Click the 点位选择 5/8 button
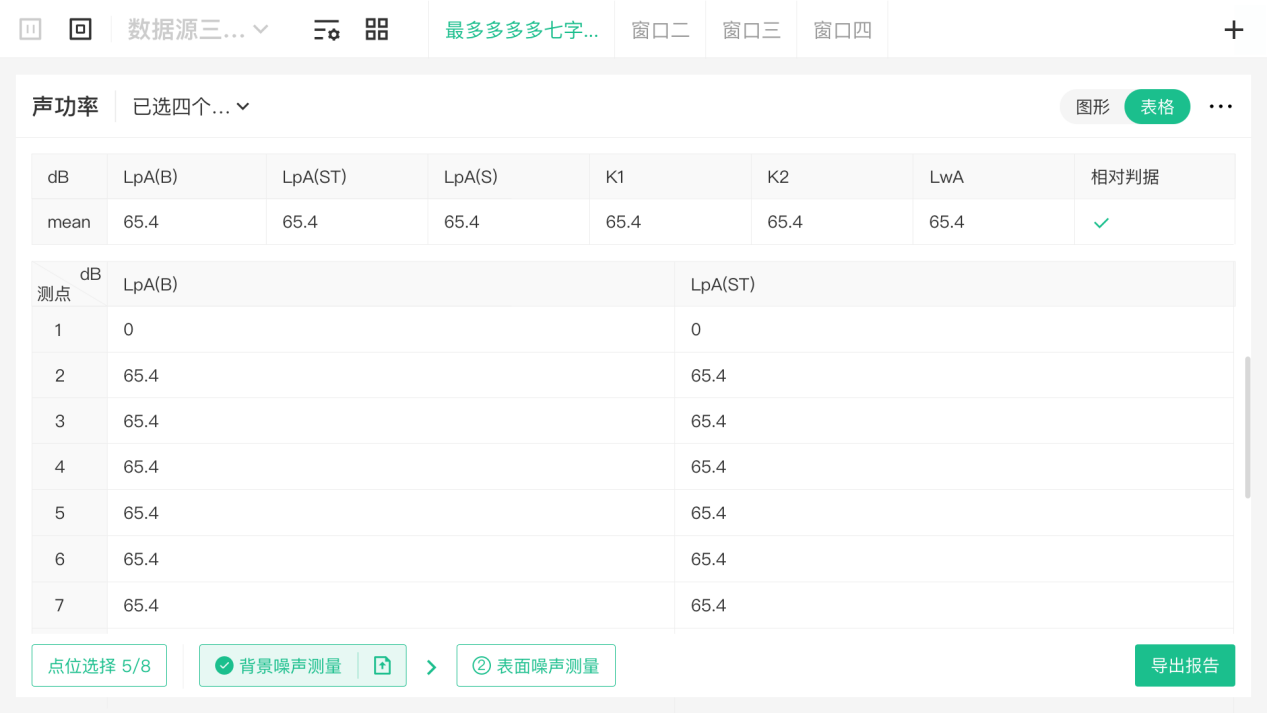The width and height of the screenshot is (1267, 713). (x=99, y=666)
